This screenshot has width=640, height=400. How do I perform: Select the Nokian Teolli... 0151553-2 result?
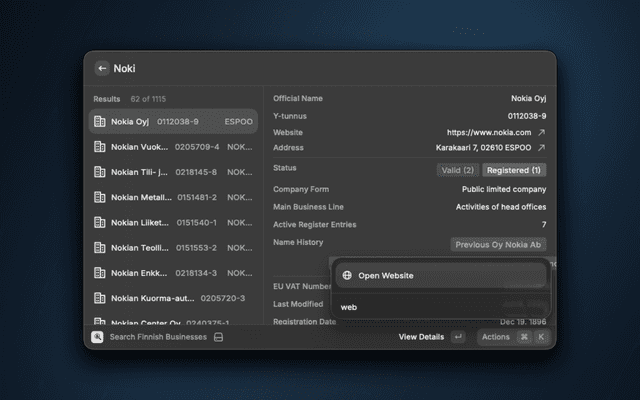click(173, 248)
